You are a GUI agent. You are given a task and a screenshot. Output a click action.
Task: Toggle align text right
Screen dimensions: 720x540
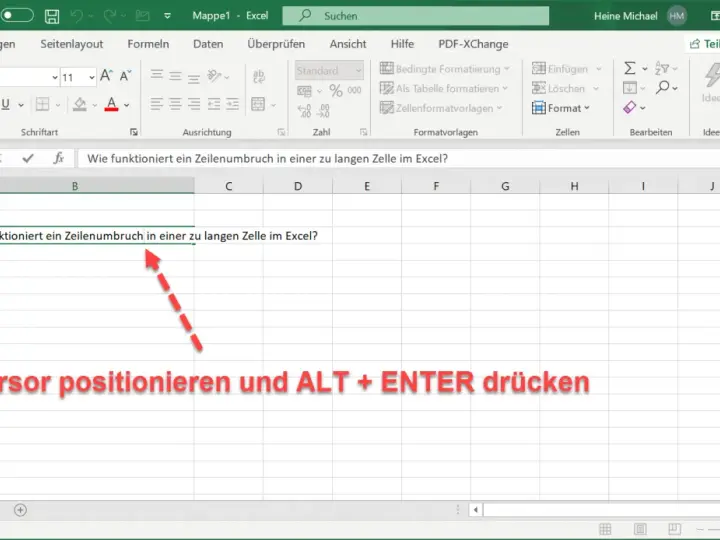194,104
